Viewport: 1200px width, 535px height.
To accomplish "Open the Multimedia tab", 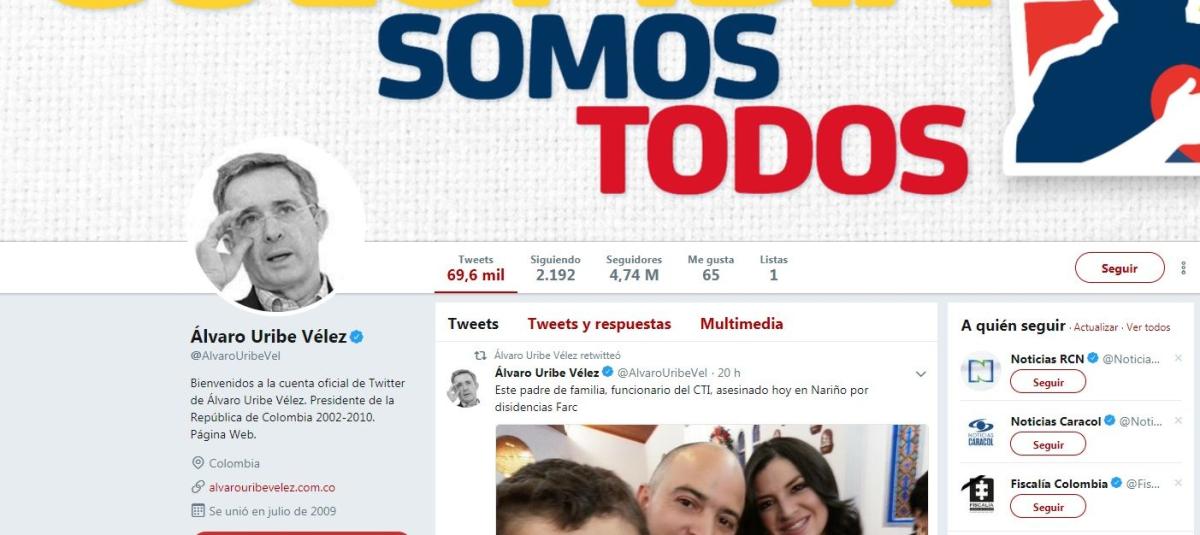I will click(x=741, y=324).
